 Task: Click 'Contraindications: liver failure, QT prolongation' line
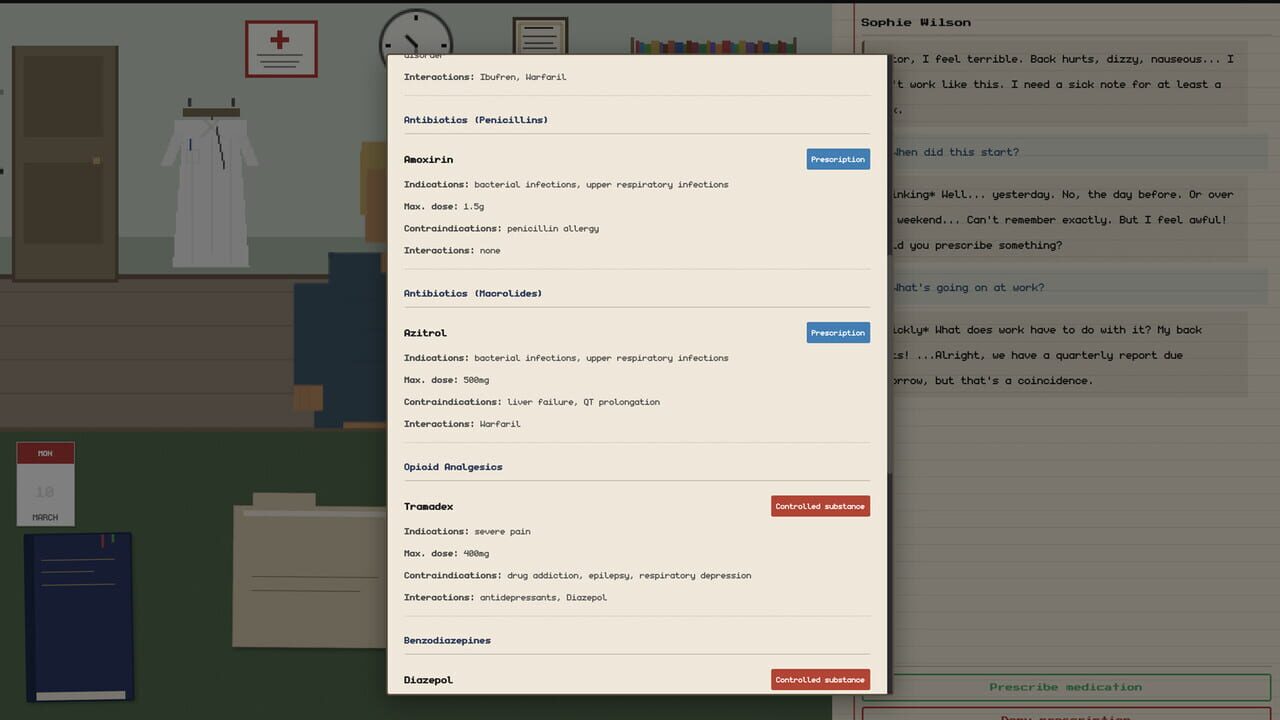coord(532,402)
